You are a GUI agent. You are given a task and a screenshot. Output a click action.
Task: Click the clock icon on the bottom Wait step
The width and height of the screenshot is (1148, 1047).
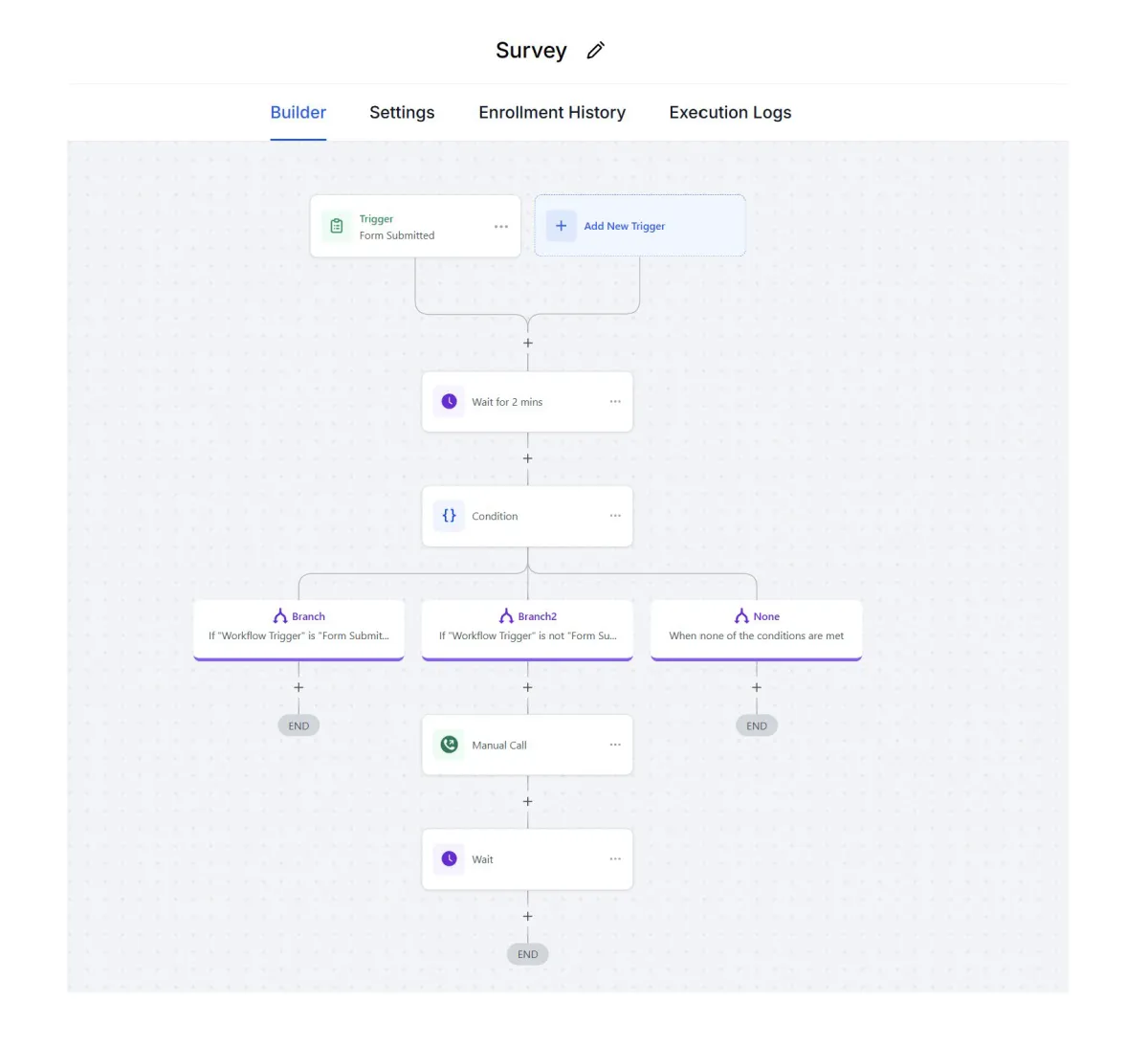449,859
